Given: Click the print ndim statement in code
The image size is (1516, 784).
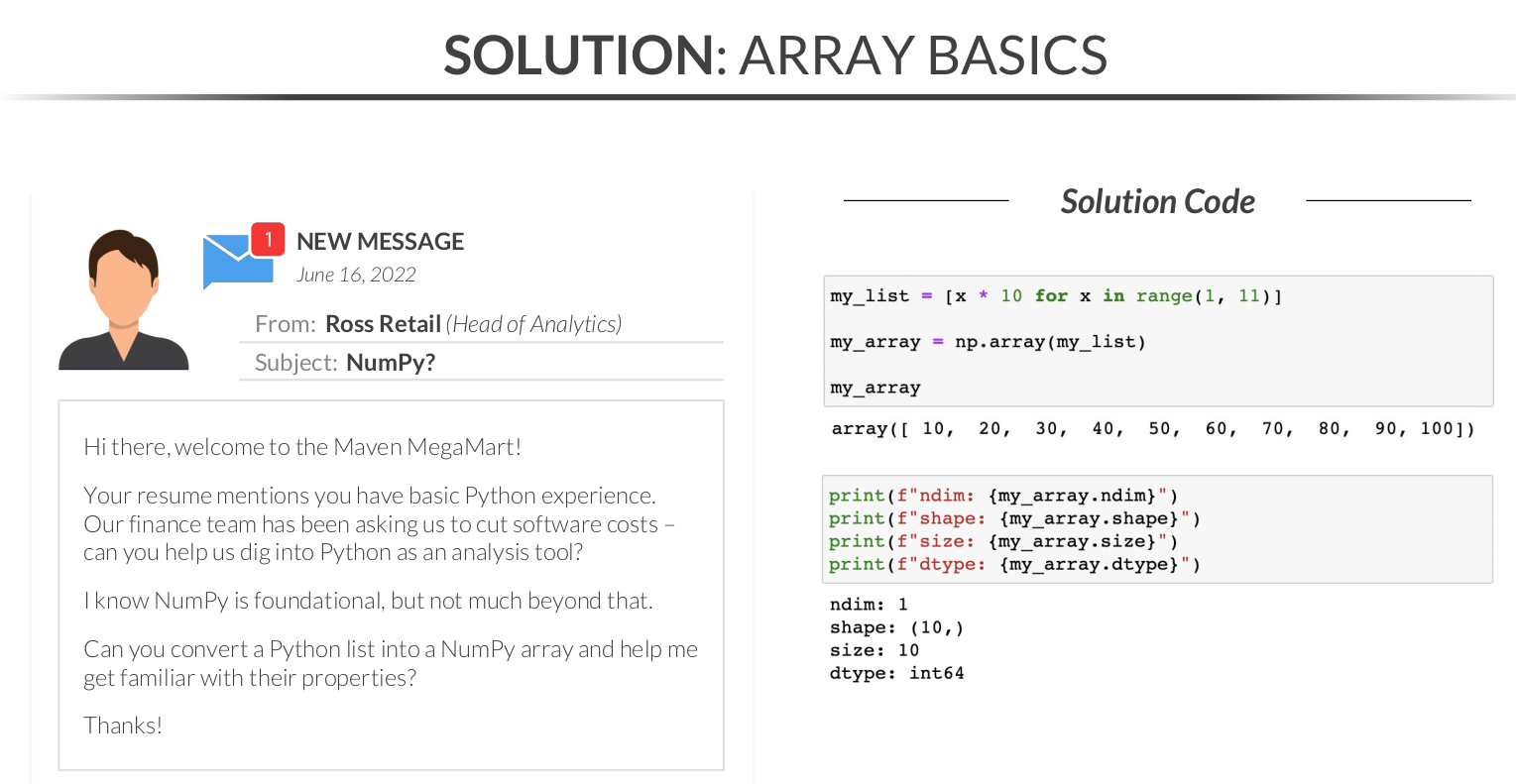Looking at the screenshot, I should 1003,496.
